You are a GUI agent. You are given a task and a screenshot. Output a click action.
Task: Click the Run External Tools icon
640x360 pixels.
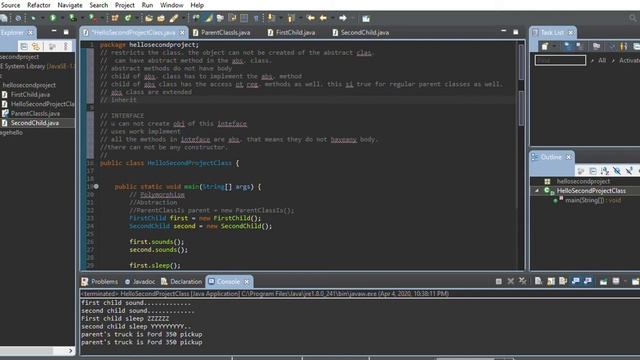pos(93,18)
